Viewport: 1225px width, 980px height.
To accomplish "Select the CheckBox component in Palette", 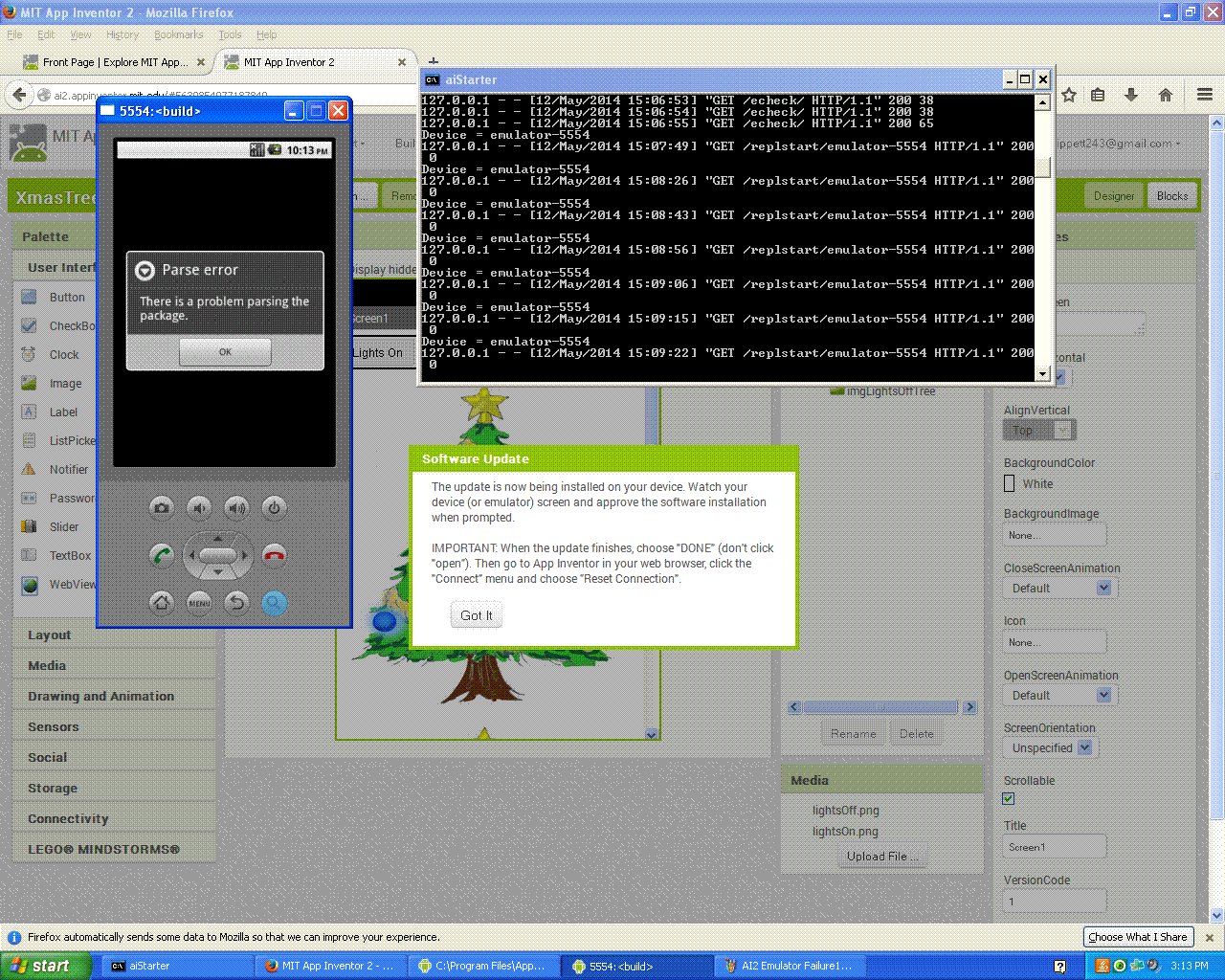I will point(58,326).
